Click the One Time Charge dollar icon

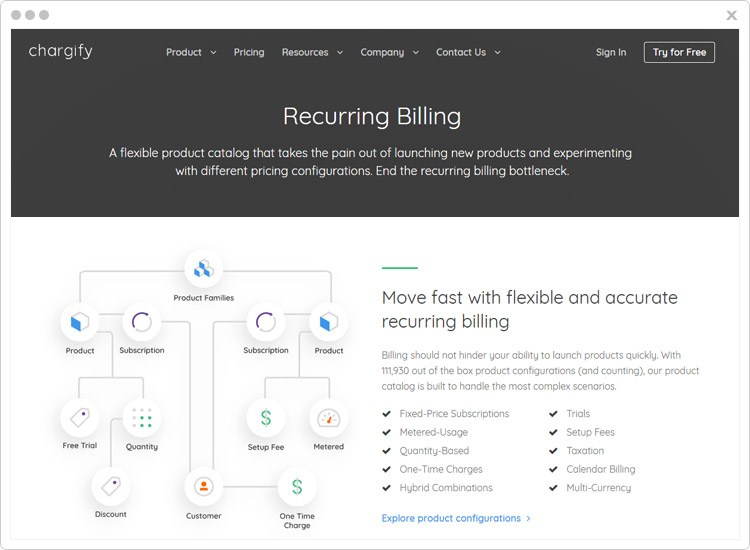(297, 486)
